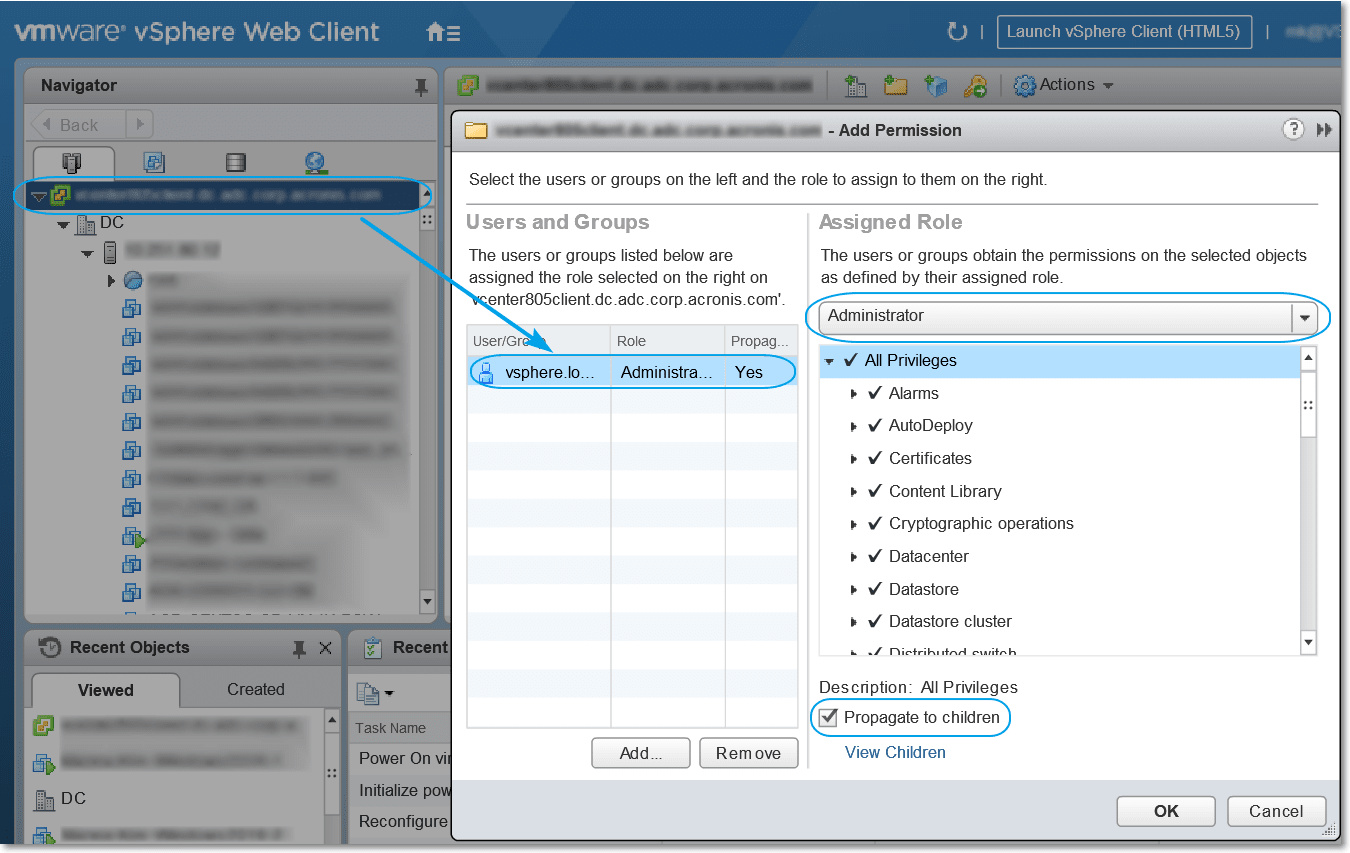Switch to the Created tab
This screenshot has width=1350, height=853.
(x=256, y=690)
